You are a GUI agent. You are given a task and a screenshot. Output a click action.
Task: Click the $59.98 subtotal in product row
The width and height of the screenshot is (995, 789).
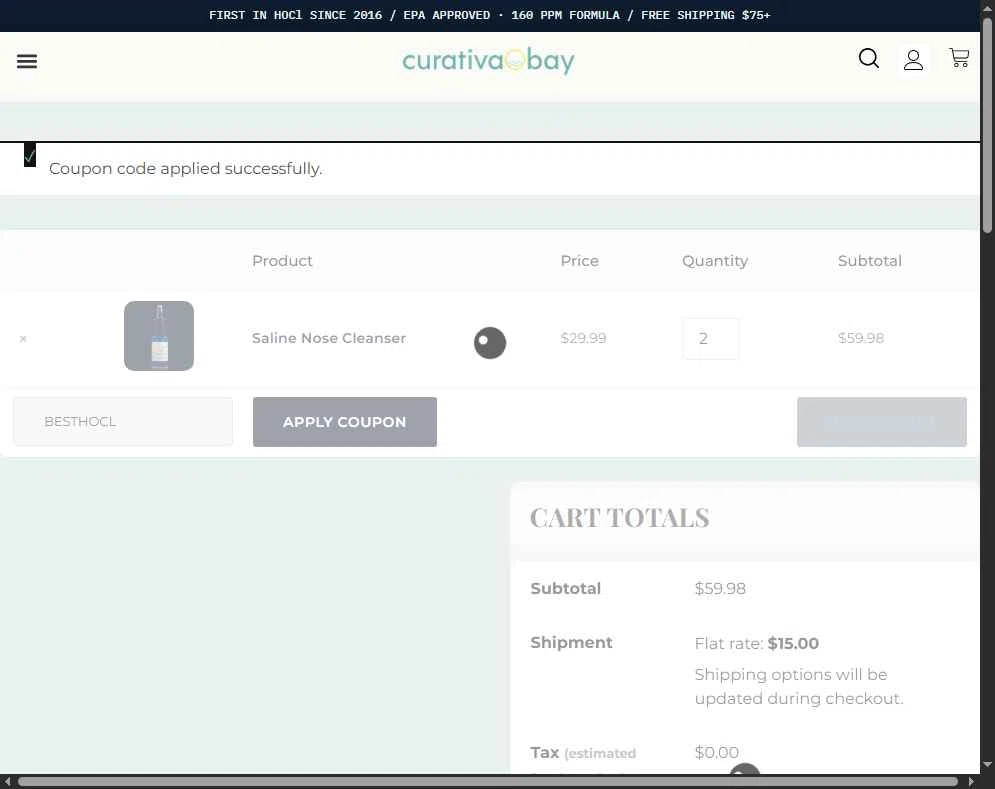click(x=861, y=338)
